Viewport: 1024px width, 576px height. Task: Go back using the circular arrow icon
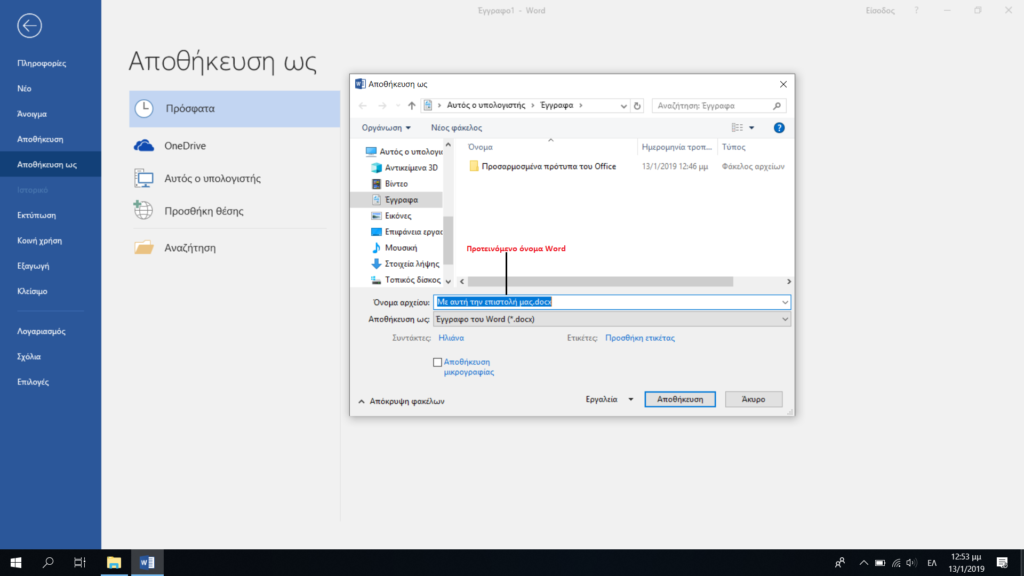click(x=29, y=26)
